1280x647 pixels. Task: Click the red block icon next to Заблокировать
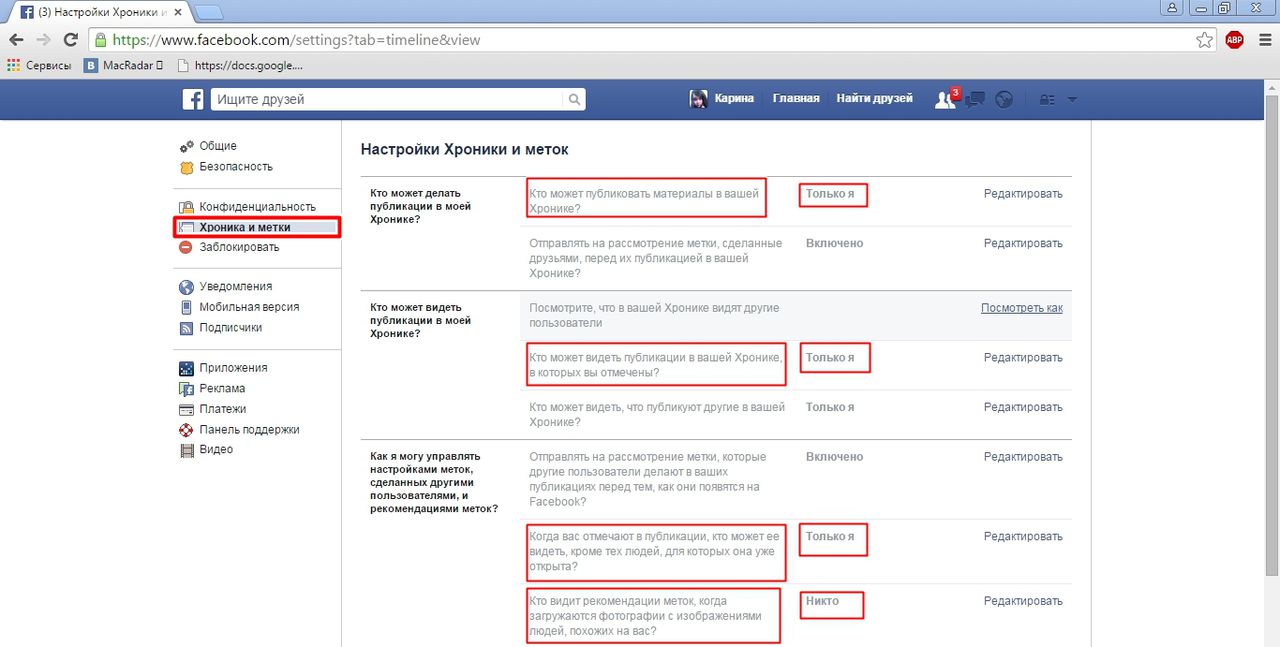[x=186, y=247]
